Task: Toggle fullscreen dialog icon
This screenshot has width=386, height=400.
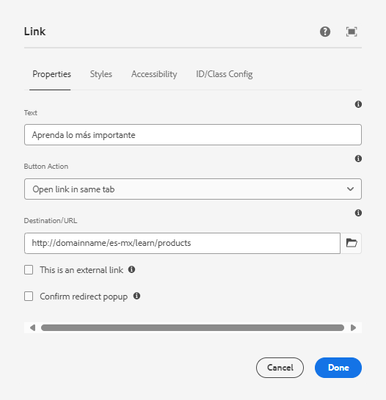Action: click(x=351, y=32)
